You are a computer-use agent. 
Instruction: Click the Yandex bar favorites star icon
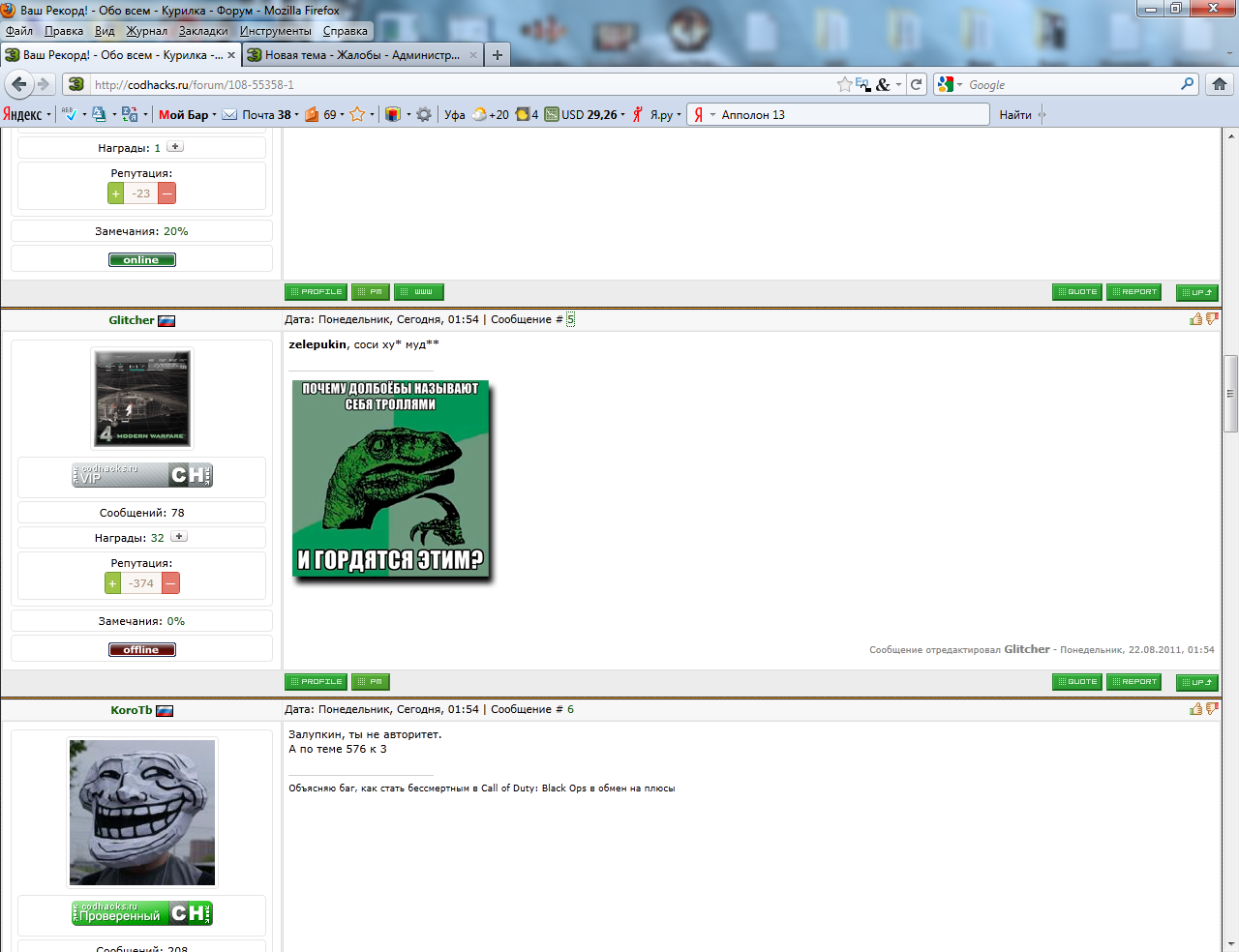point(357,114)
